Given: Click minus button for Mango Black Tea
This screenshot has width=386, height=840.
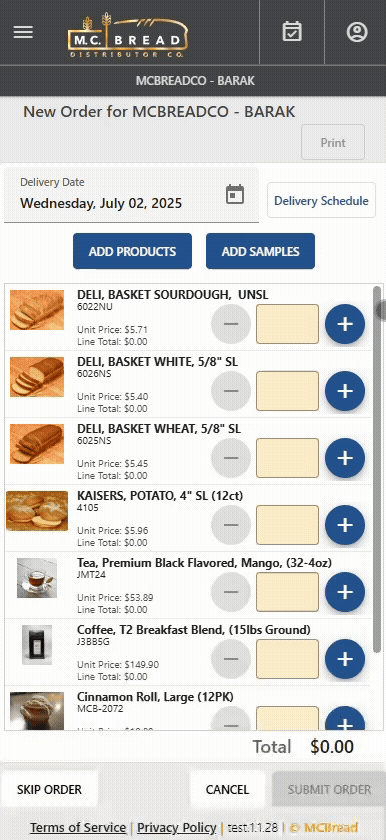Looking at the screenshot, I should (231, 592).
